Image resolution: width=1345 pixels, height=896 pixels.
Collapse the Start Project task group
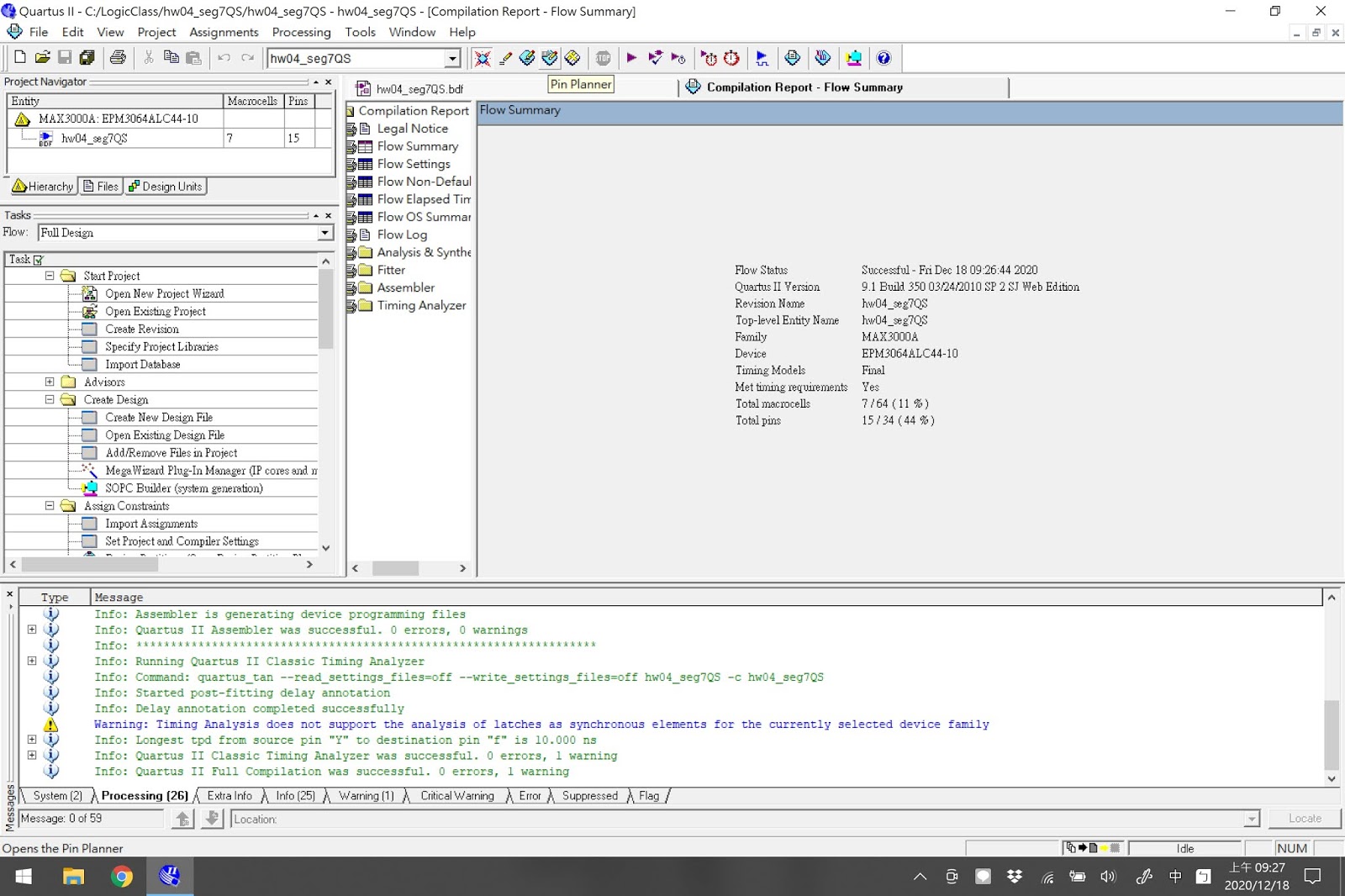[50, 276]
